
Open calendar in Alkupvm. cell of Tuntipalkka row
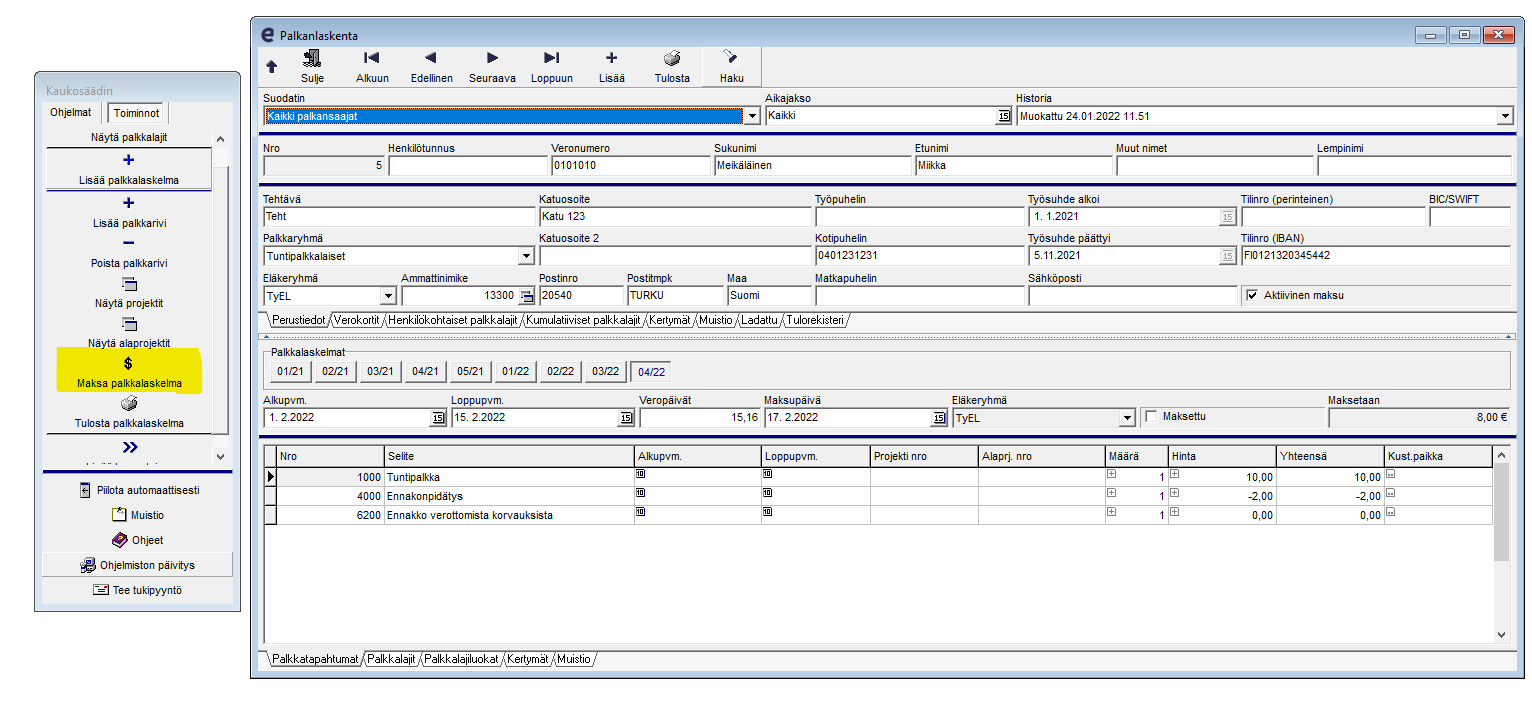click(x=641, y=474)
